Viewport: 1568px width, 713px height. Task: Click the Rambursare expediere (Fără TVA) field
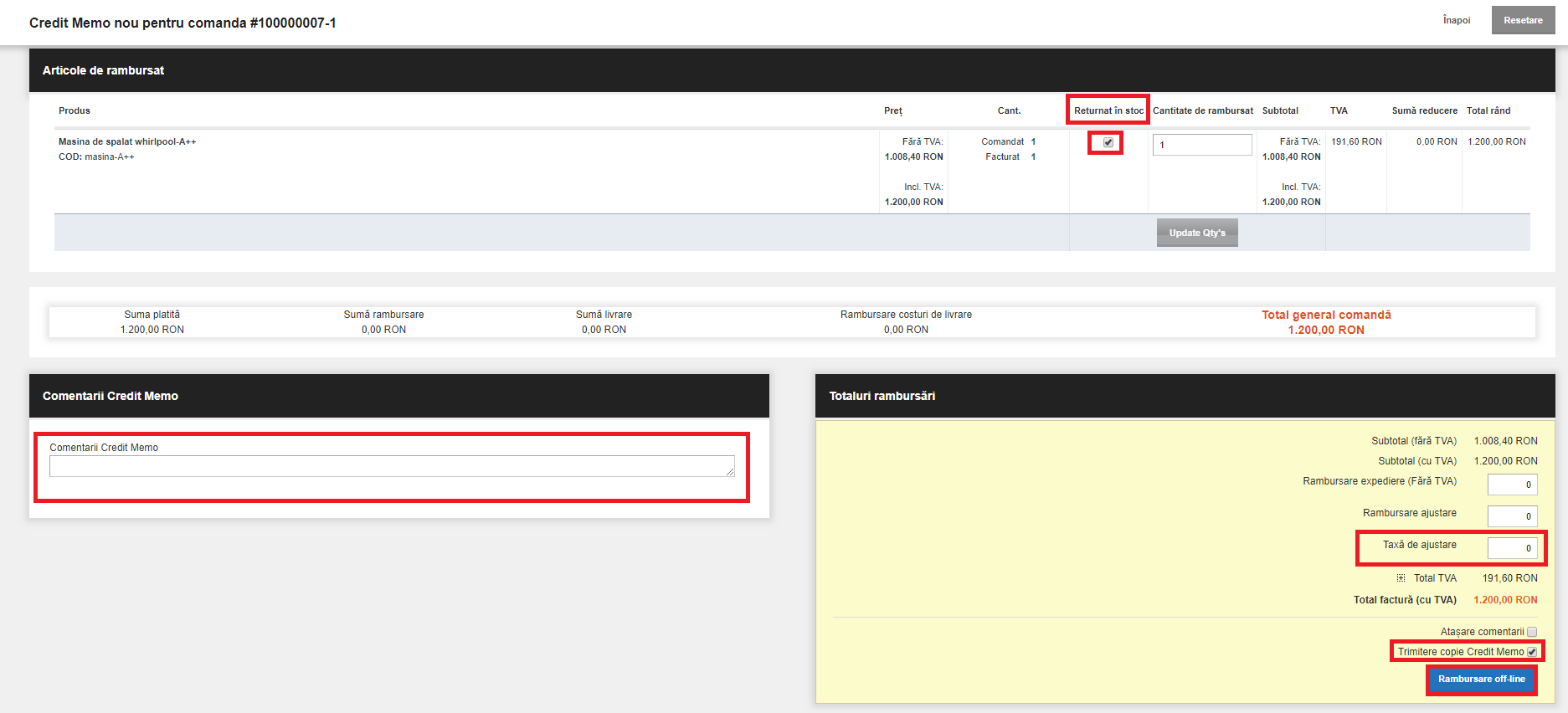[1512, 485]
